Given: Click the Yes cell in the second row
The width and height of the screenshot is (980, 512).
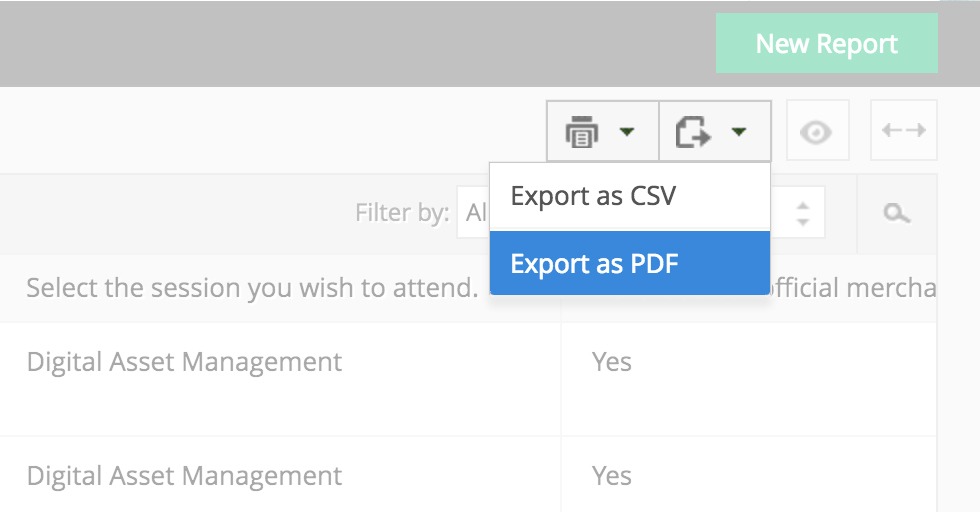Looking at the screenshot, I should pos(612,476).
